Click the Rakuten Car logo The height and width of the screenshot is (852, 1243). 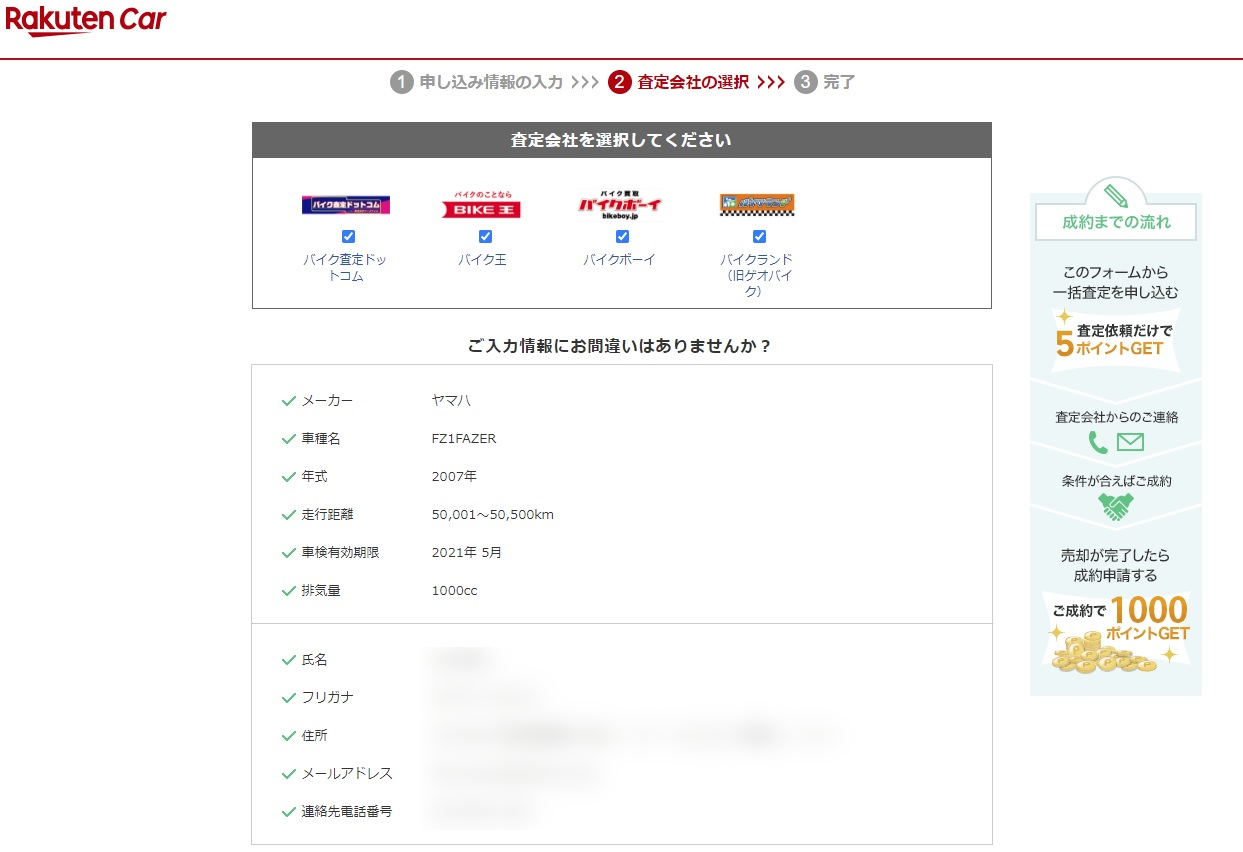[86, 21]
